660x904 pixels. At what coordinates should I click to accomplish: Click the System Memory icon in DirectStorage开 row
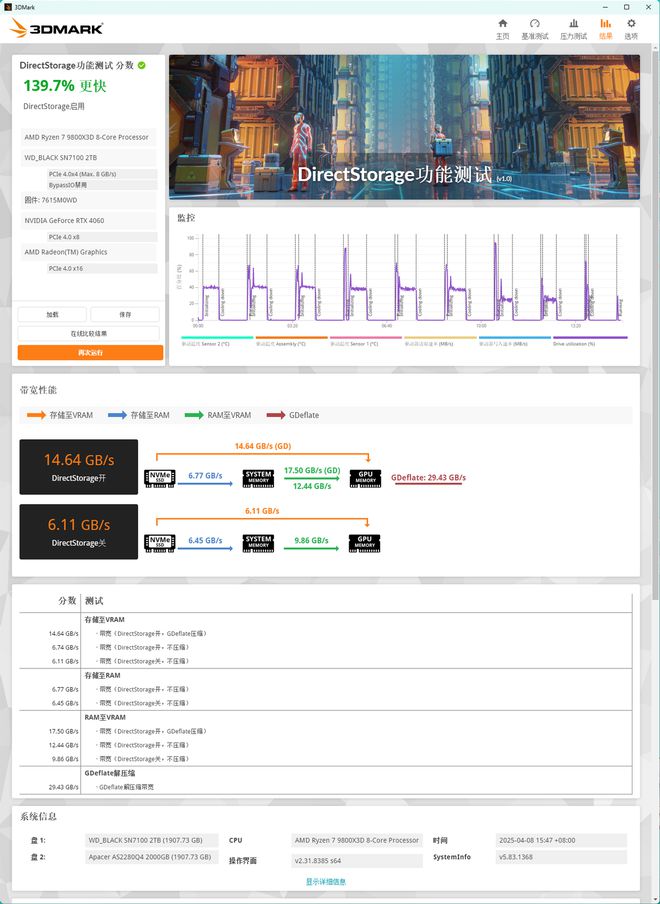(x=259, y=478)
